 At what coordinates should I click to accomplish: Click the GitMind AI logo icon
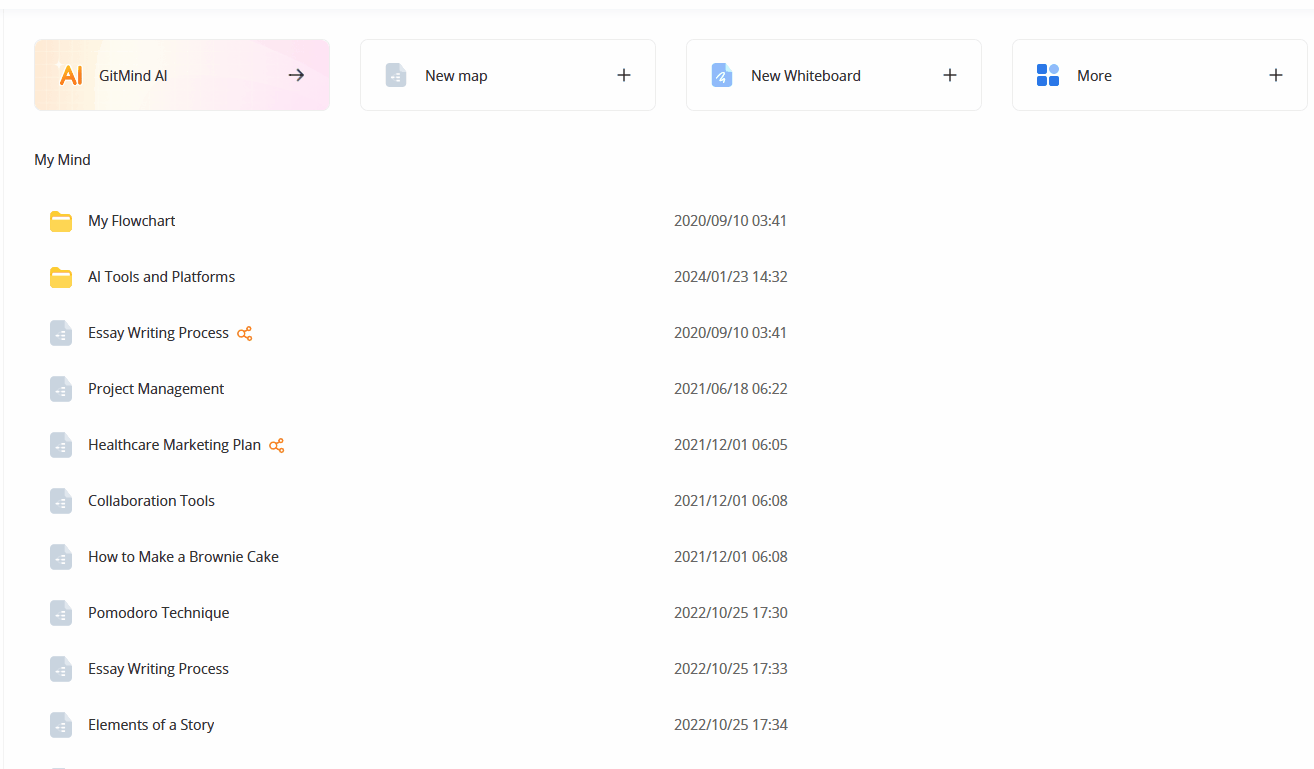(70, 75)
